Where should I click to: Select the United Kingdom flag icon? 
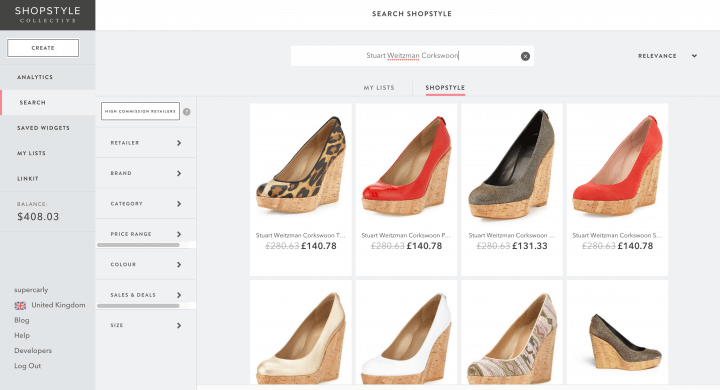(x=20, y=305)
